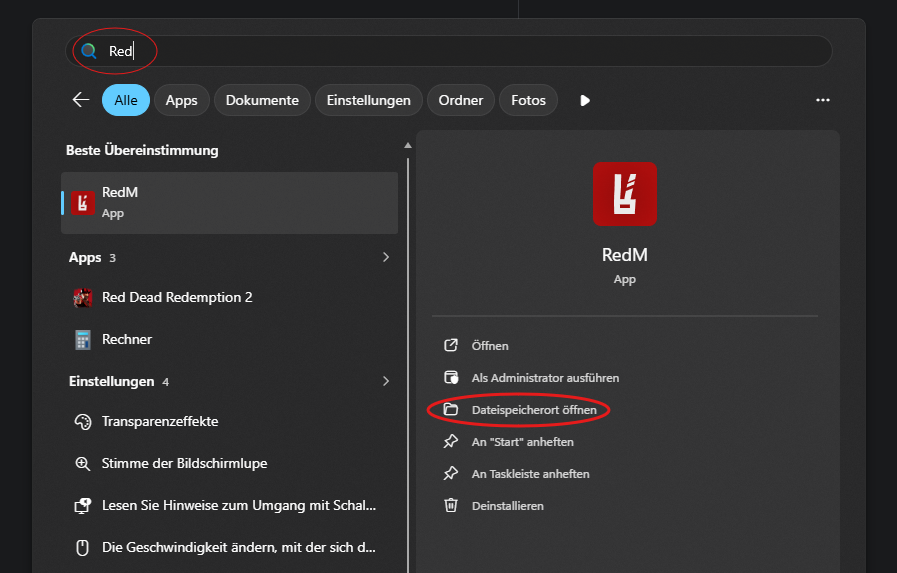Open the three-dot options menu
Image resolution: width=897 pixels, height=573 pixels.
(823, 100)
